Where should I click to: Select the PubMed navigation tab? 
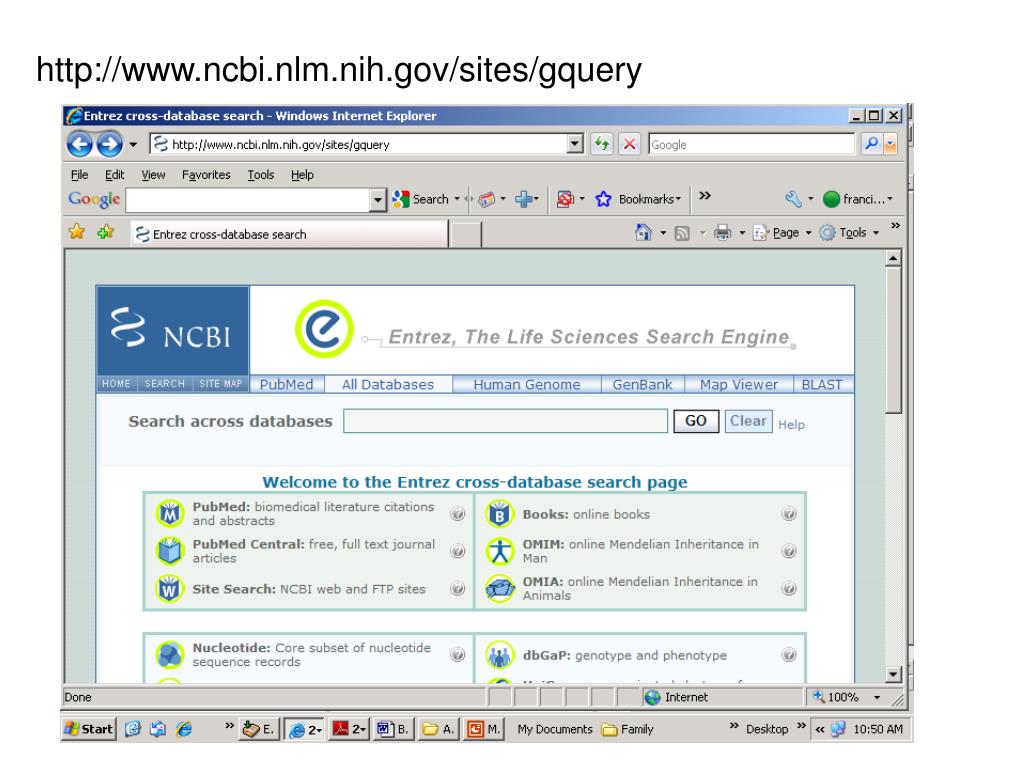[x=287, y=385]
